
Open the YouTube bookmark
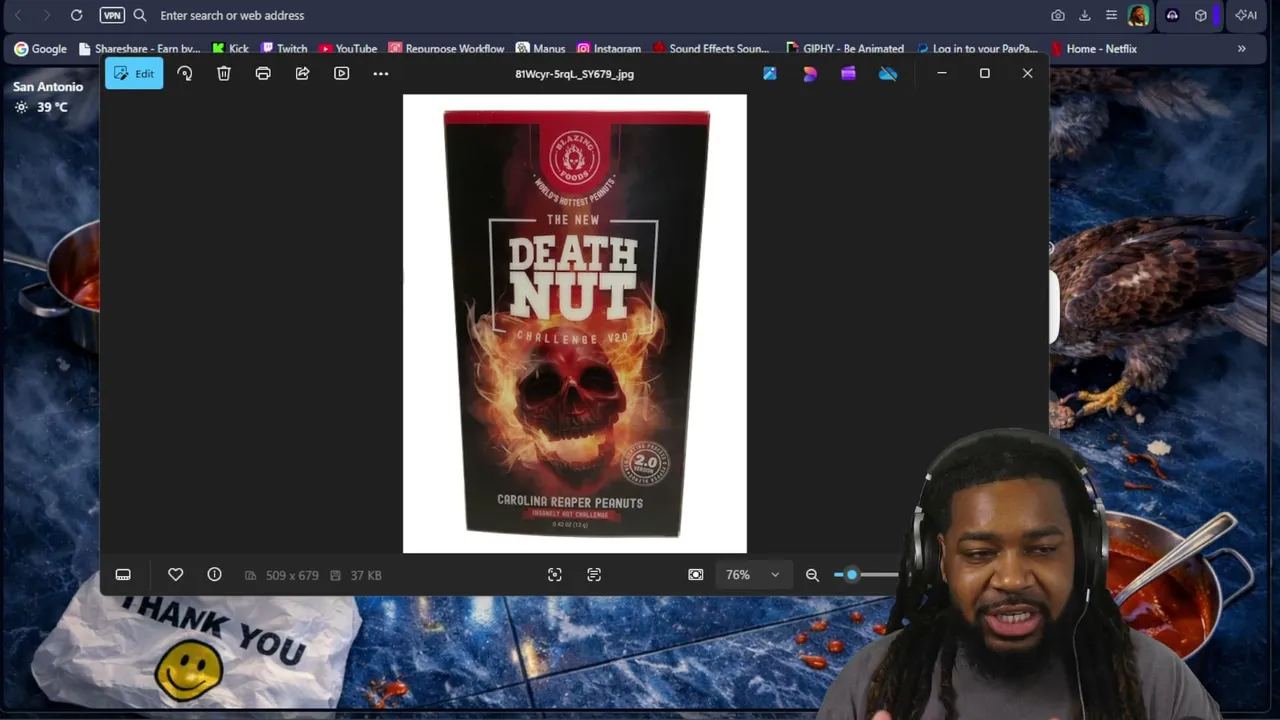click(x=348, y=48)
